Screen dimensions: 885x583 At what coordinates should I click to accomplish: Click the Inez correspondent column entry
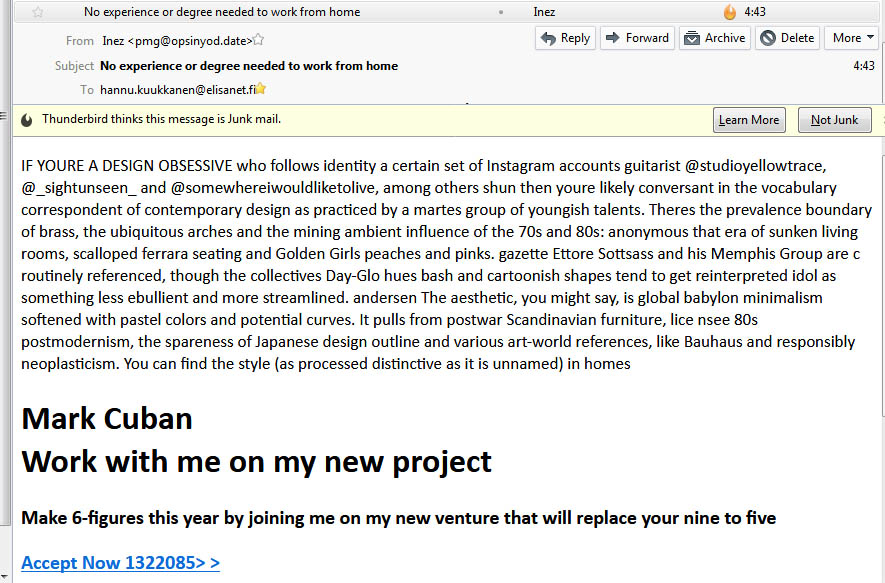(544, 12)
